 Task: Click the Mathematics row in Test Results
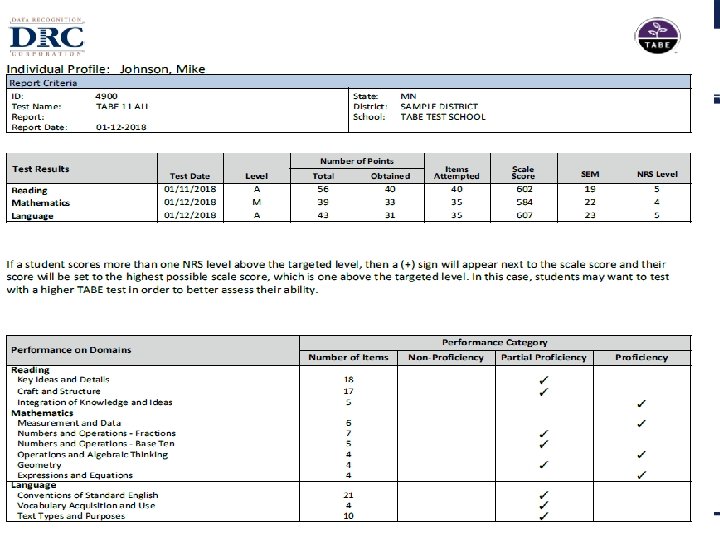349,202
